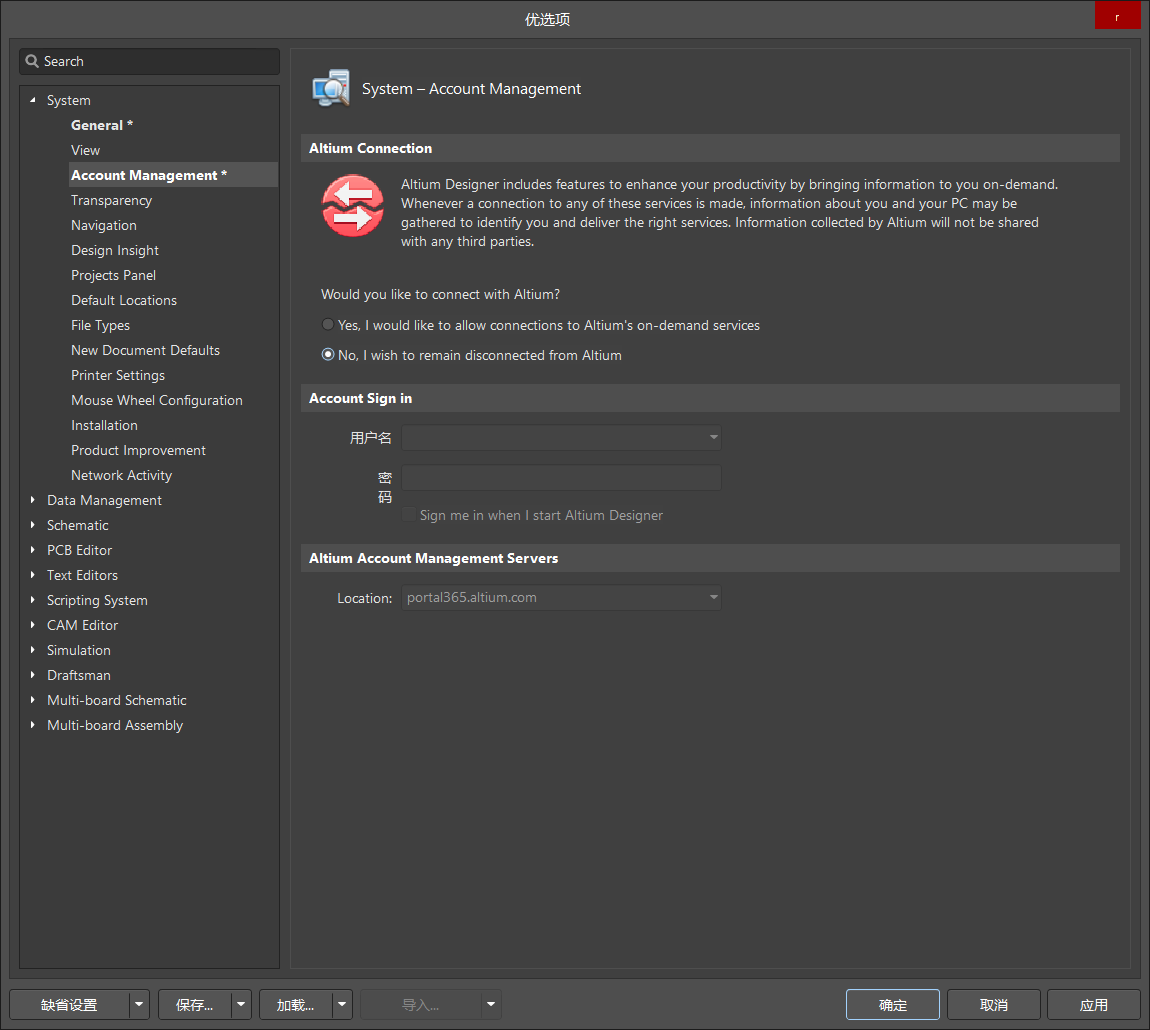
Task: Expand the Scripting System node
Action: 32,599
